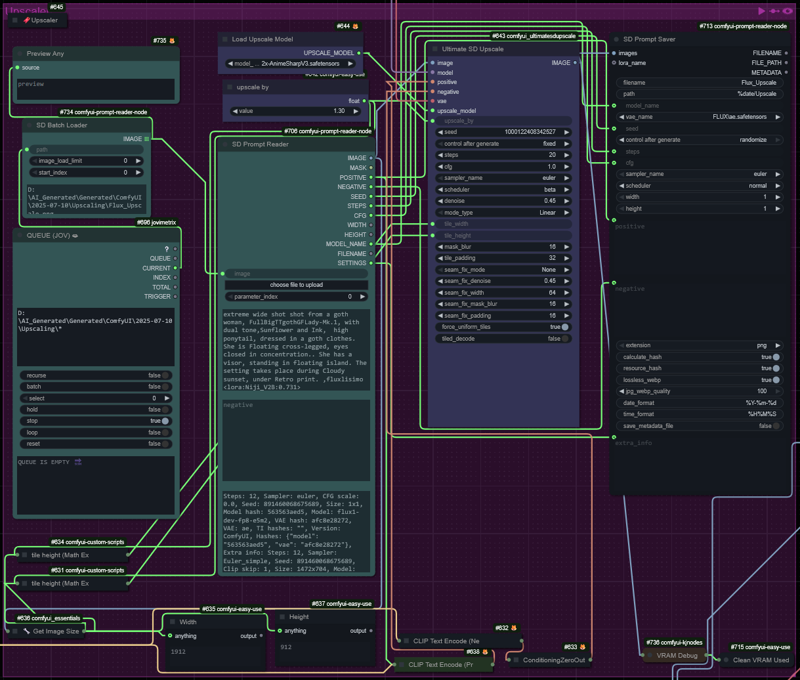Viewport: 800px width, 680px height.
Task: Collapse the Height node dot
Action: [282, 617]
